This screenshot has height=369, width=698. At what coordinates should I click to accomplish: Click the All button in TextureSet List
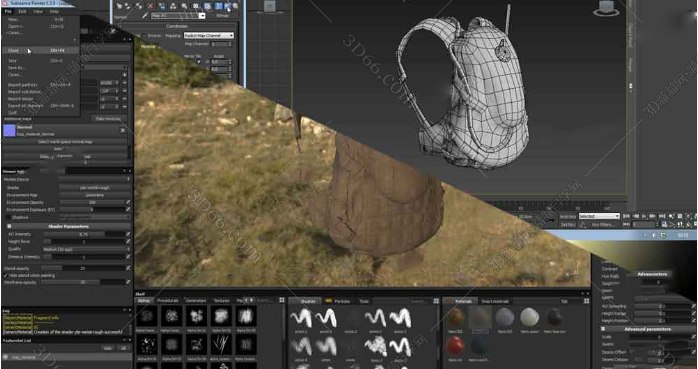[x=123, y=348]
